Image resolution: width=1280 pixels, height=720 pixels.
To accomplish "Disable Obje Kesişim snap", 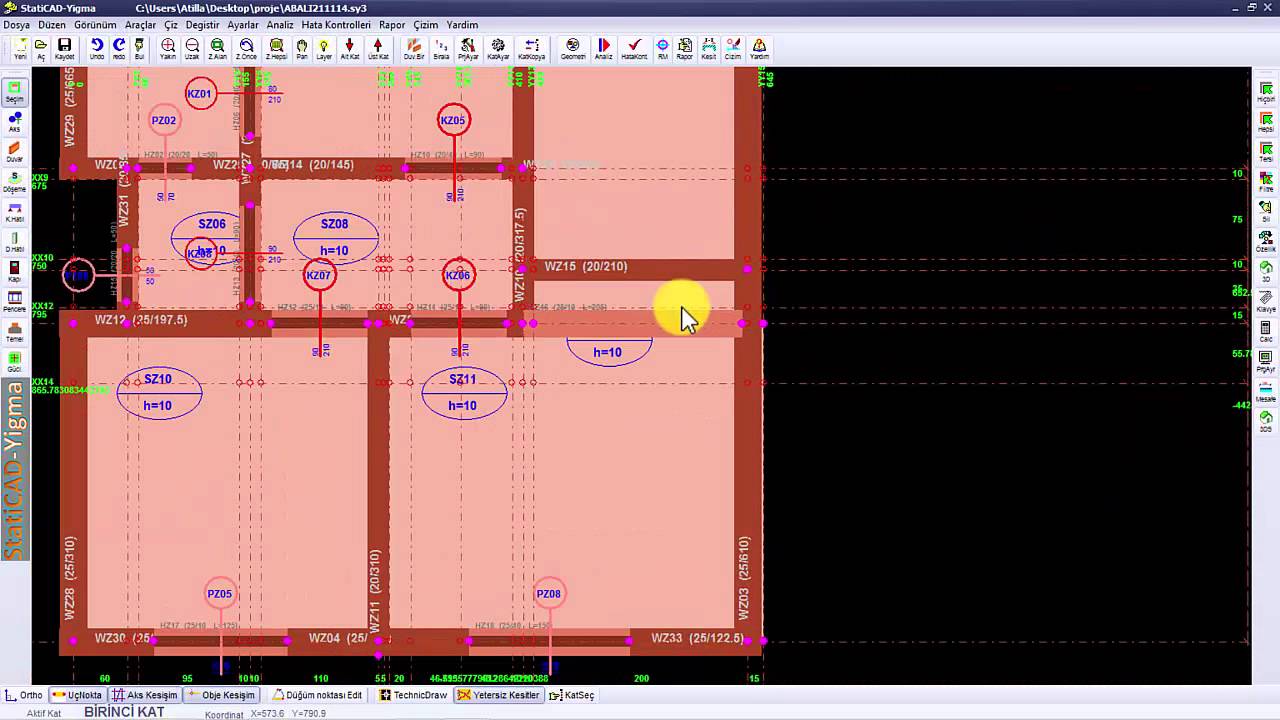I will point(222,695).
